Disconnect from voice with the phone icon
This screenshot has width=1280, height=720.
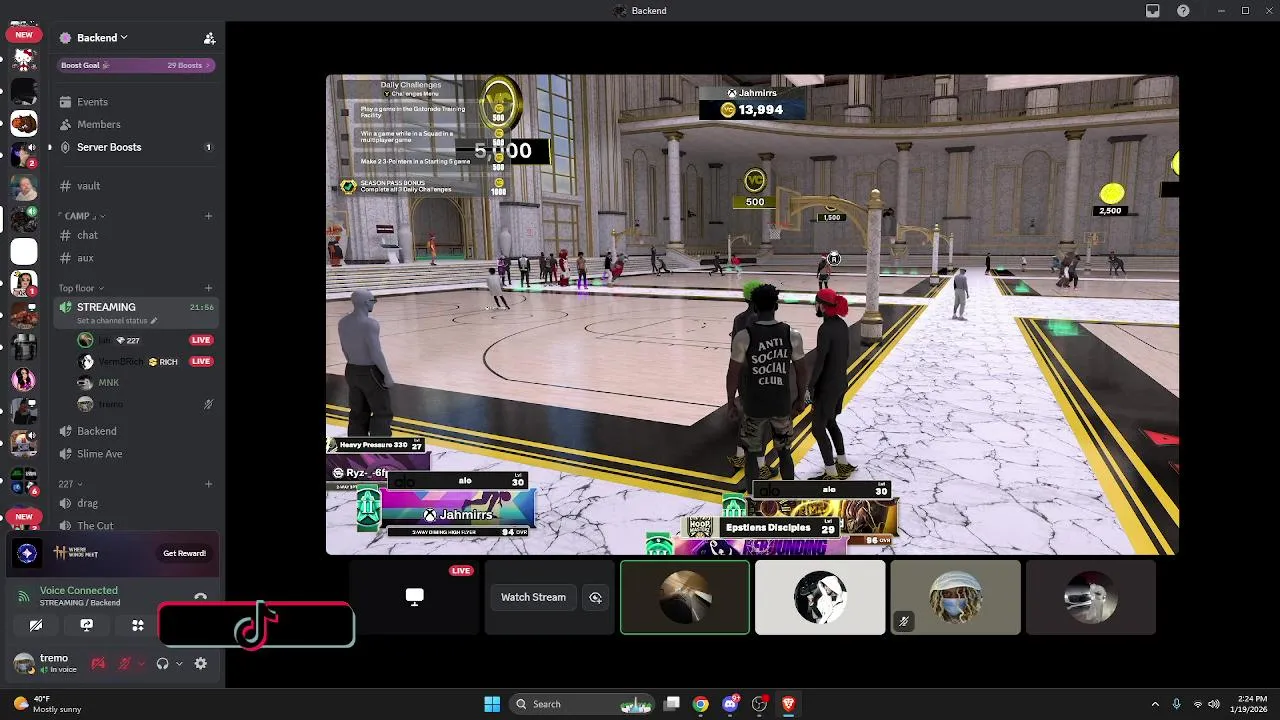pos(201,597)
